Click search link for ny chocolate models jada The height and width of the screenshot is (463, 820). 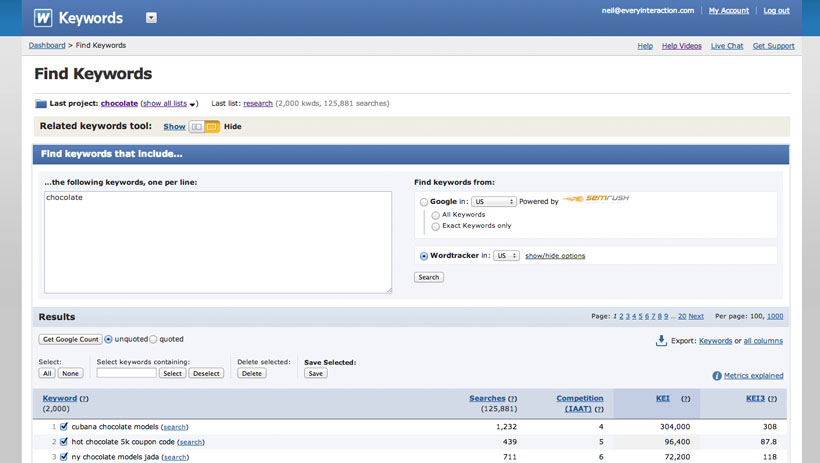[175, 457]
